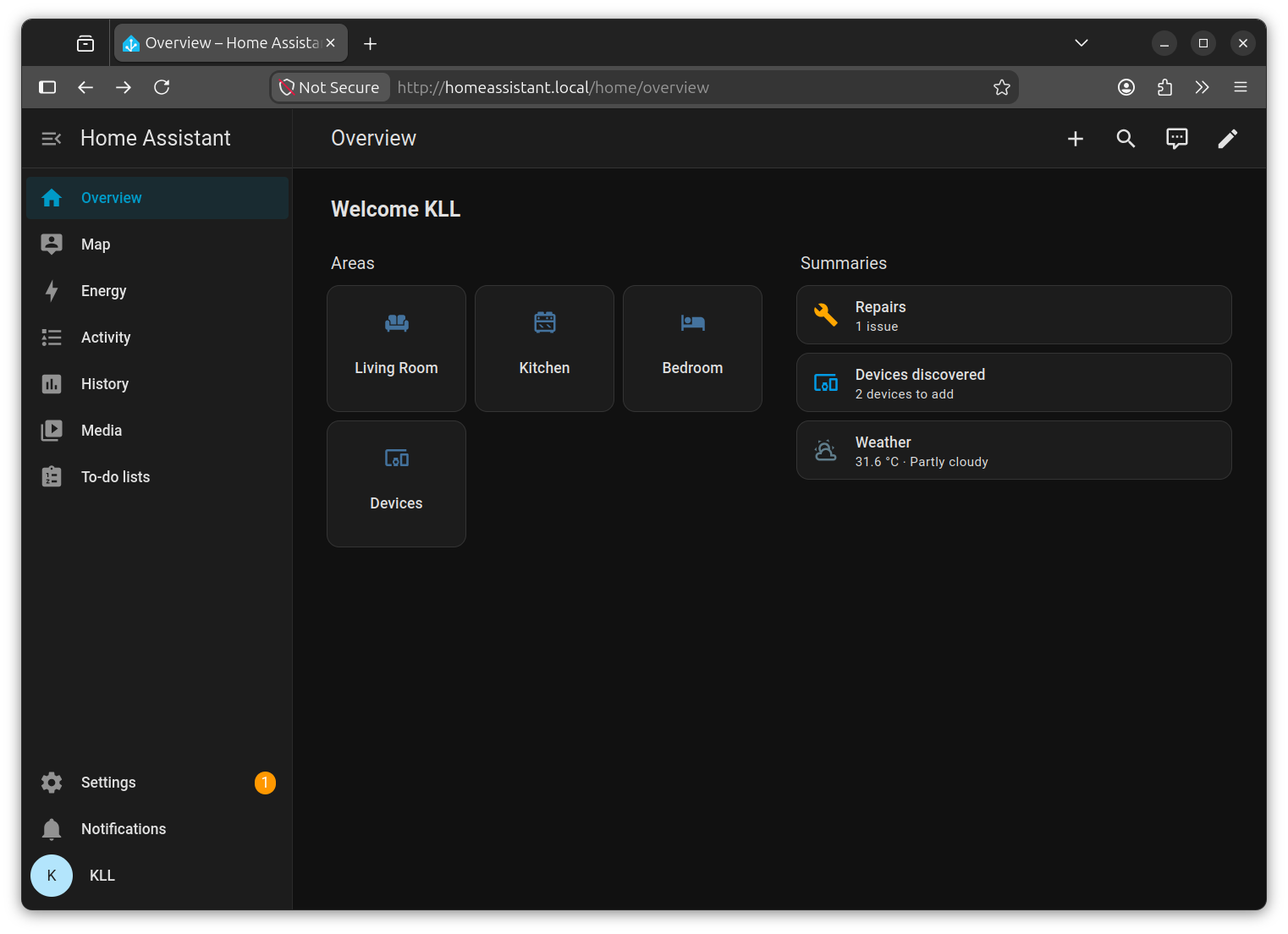Open To-do lists from sidebar

pos(157,477)
